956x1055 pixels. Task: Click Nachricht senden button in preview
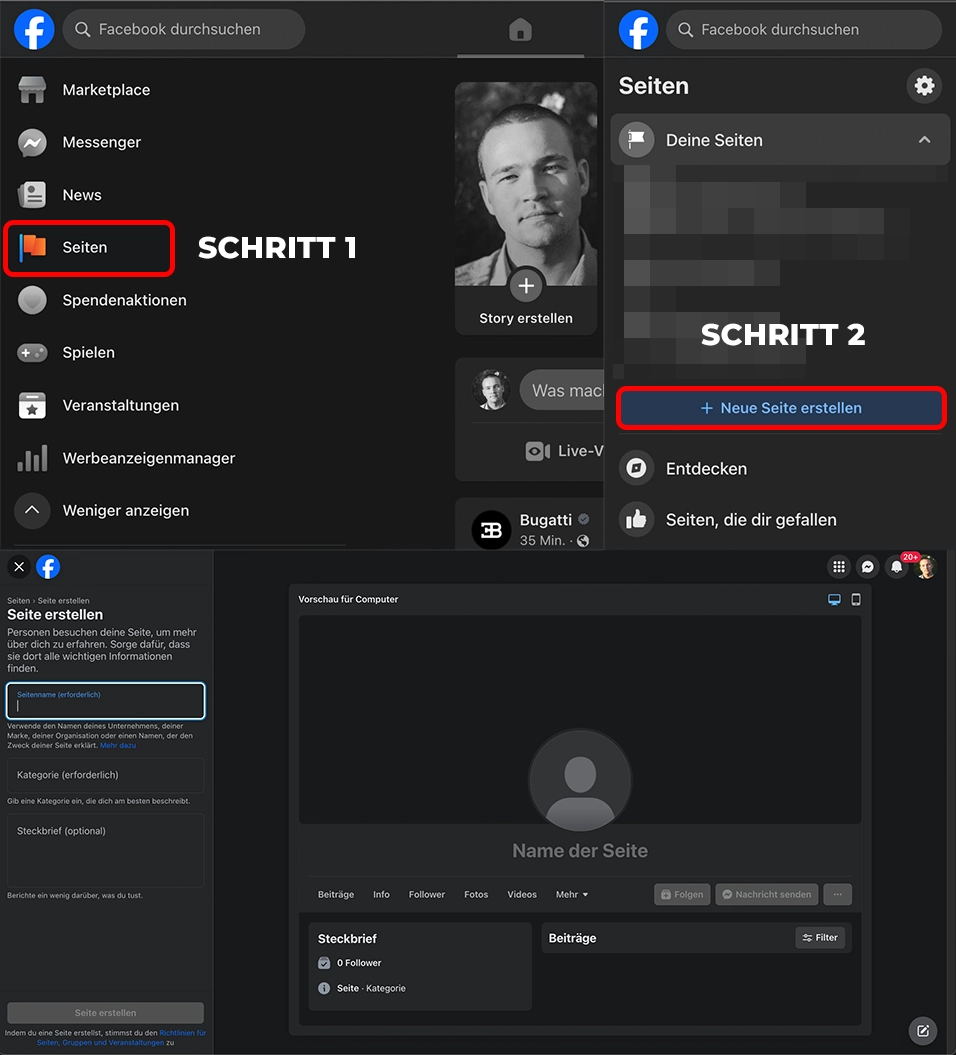point(767,894)
